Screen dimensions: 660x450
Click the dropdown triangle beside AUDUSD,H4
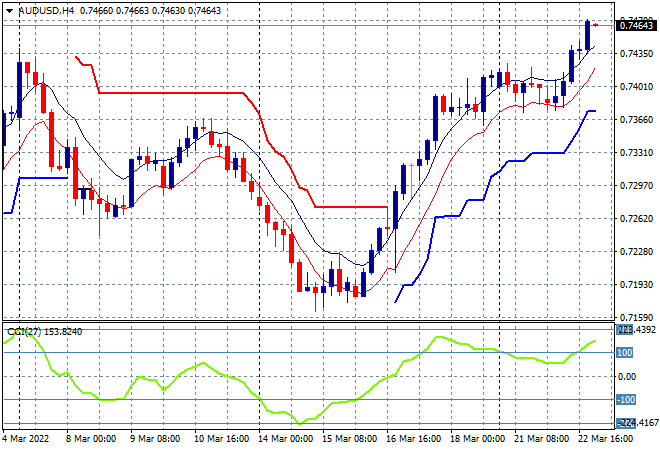[x=9, y=8]
